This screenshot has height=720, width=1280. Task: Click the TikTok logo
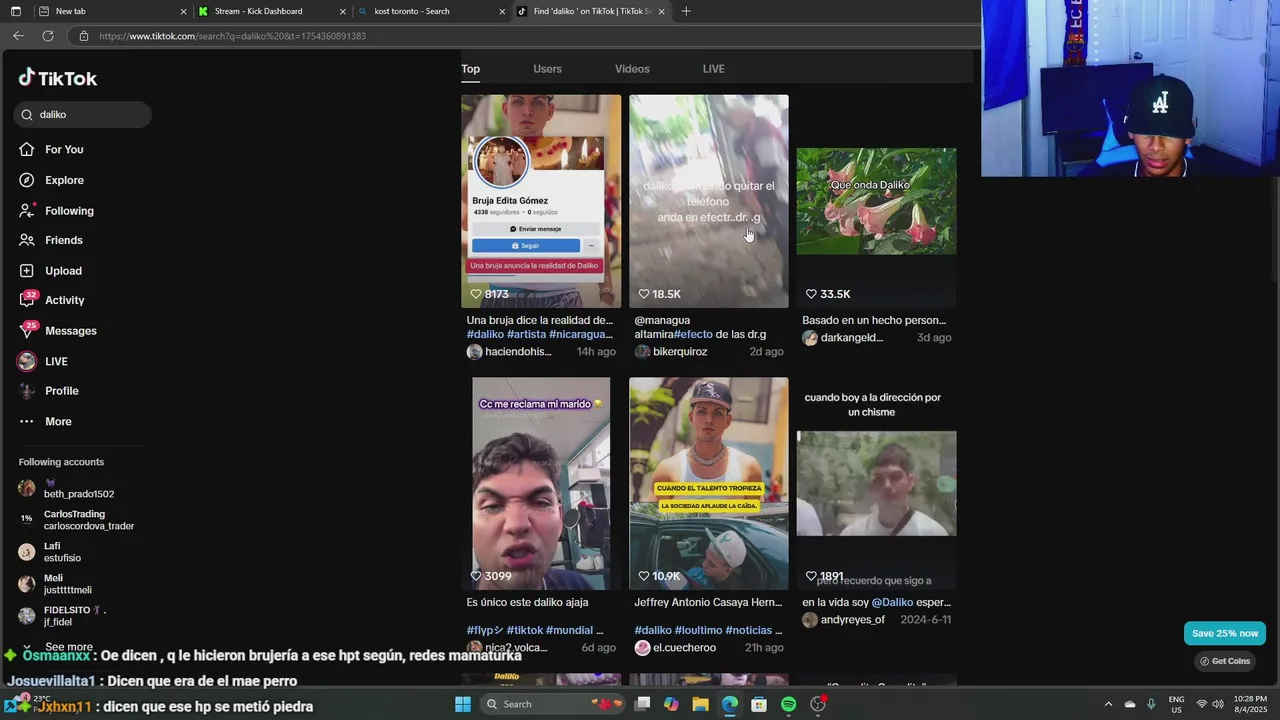58,78
